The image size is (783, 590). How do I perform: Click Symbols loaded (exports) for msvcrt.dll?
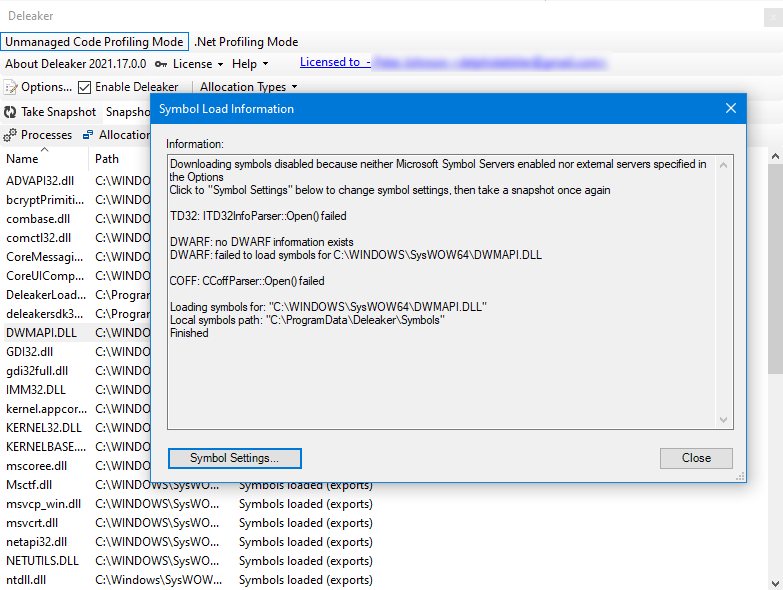tap(306, 522)
